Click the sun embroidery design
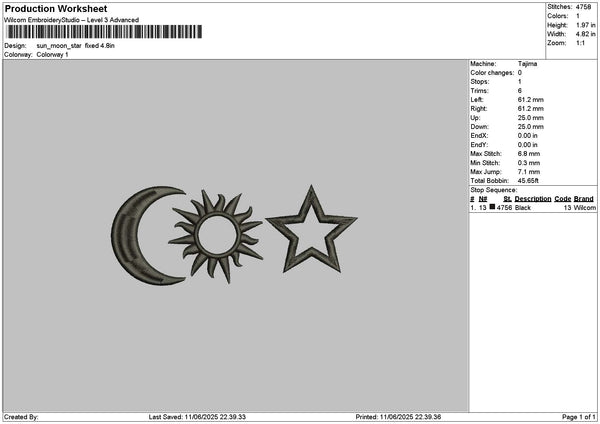The width and height of the screenshot is (600, 424). tap(216, 236)
